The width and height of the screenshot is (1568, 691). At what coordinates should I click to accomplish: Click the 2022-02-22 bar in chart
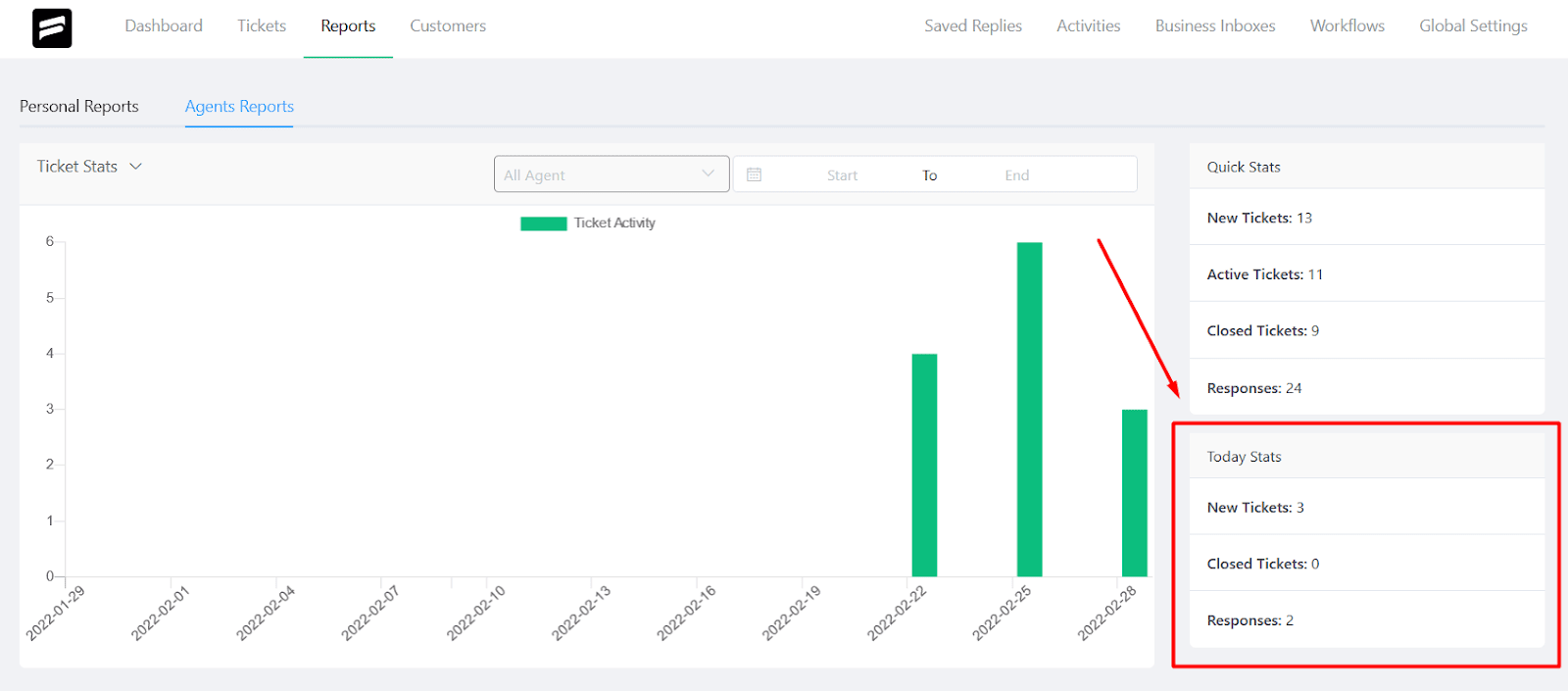(924, 465)
